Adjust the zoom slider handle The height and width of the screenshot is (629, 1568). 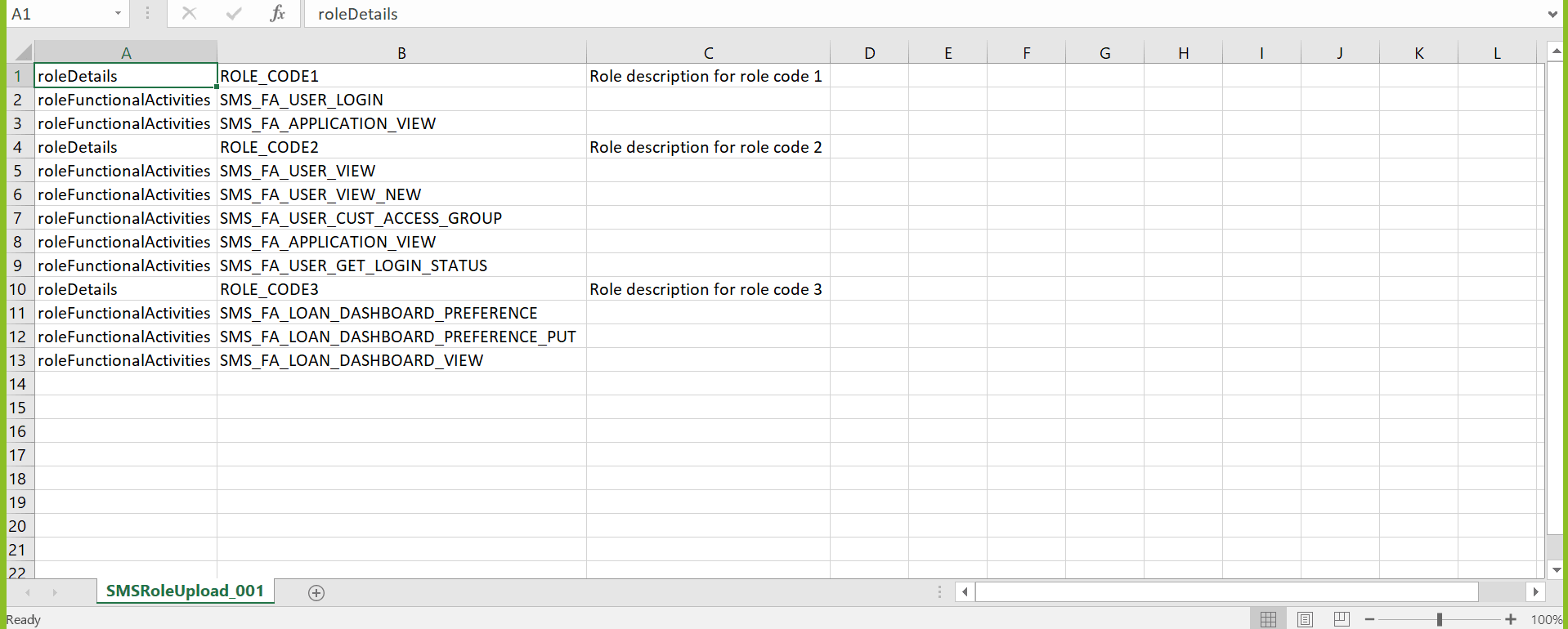(1440, 620)
